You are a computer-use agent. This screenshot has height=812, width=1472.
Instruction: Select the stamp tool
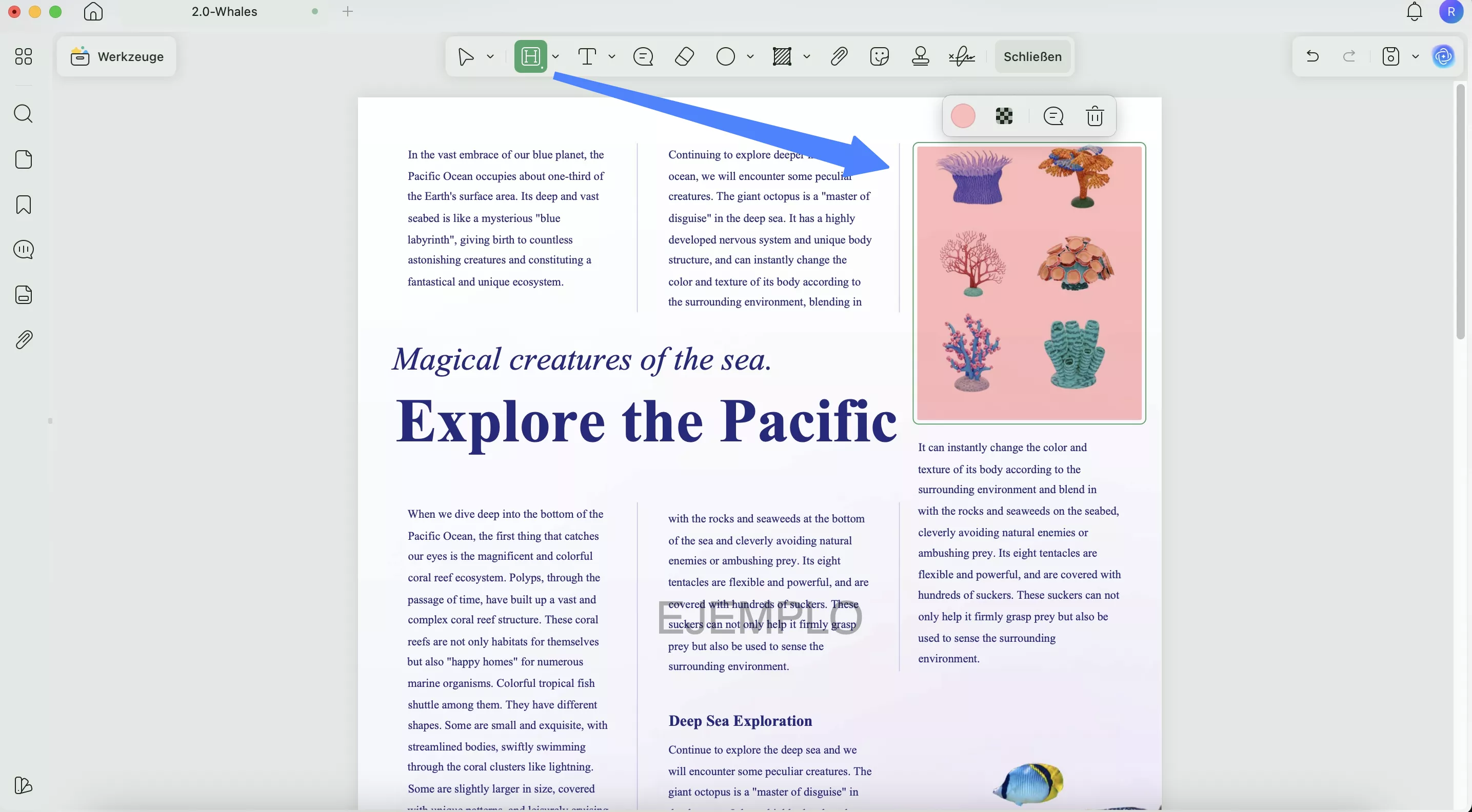(920, 56)
